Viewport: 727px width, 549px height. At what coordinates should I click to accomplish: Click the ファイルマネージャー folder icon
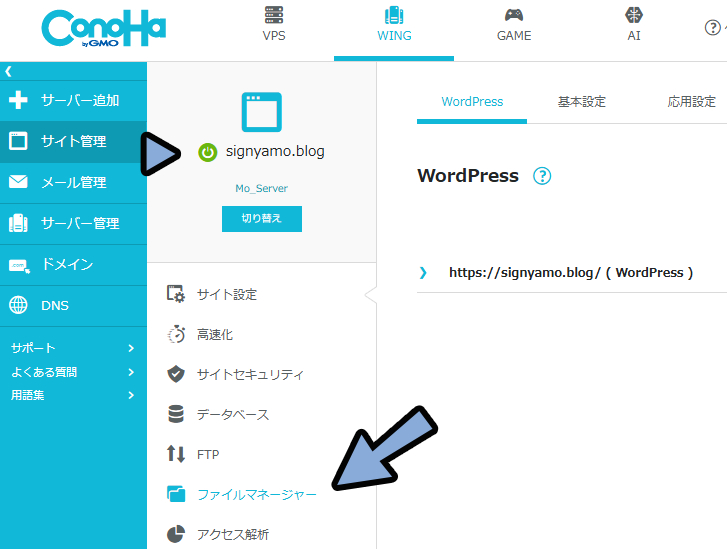[x=176, y=494]
